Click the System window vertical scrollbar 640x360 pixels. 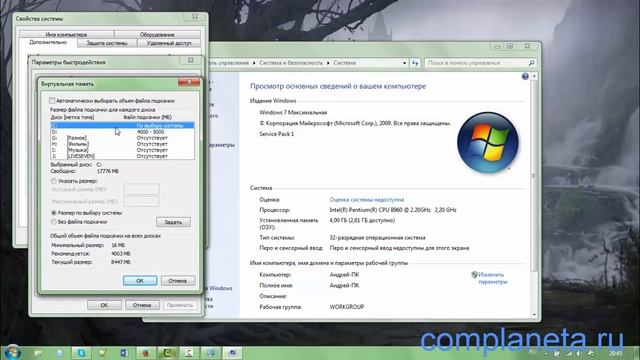[534, 176]
